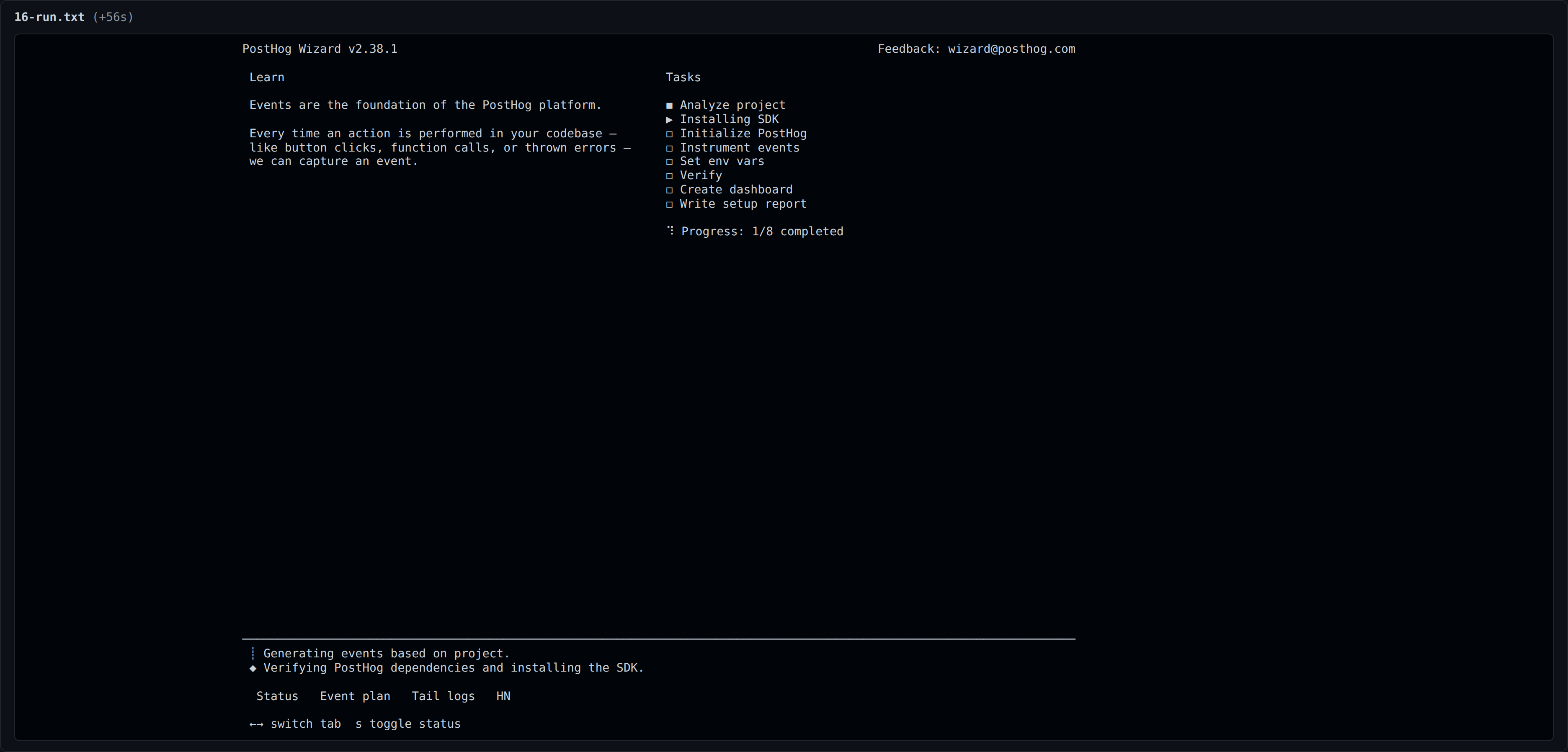The width and height of the screenshot is (1568, 752).
Task: Select the Status tab
Action: click(x=277, y=696)
